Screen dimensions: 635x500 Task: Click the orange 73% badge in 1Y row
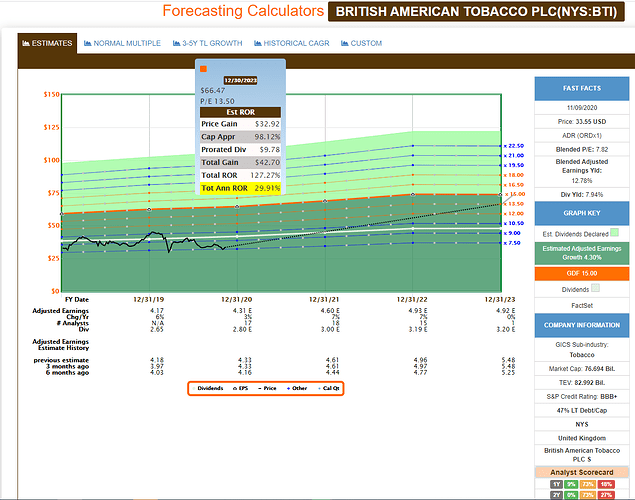[x=588, y=484]
